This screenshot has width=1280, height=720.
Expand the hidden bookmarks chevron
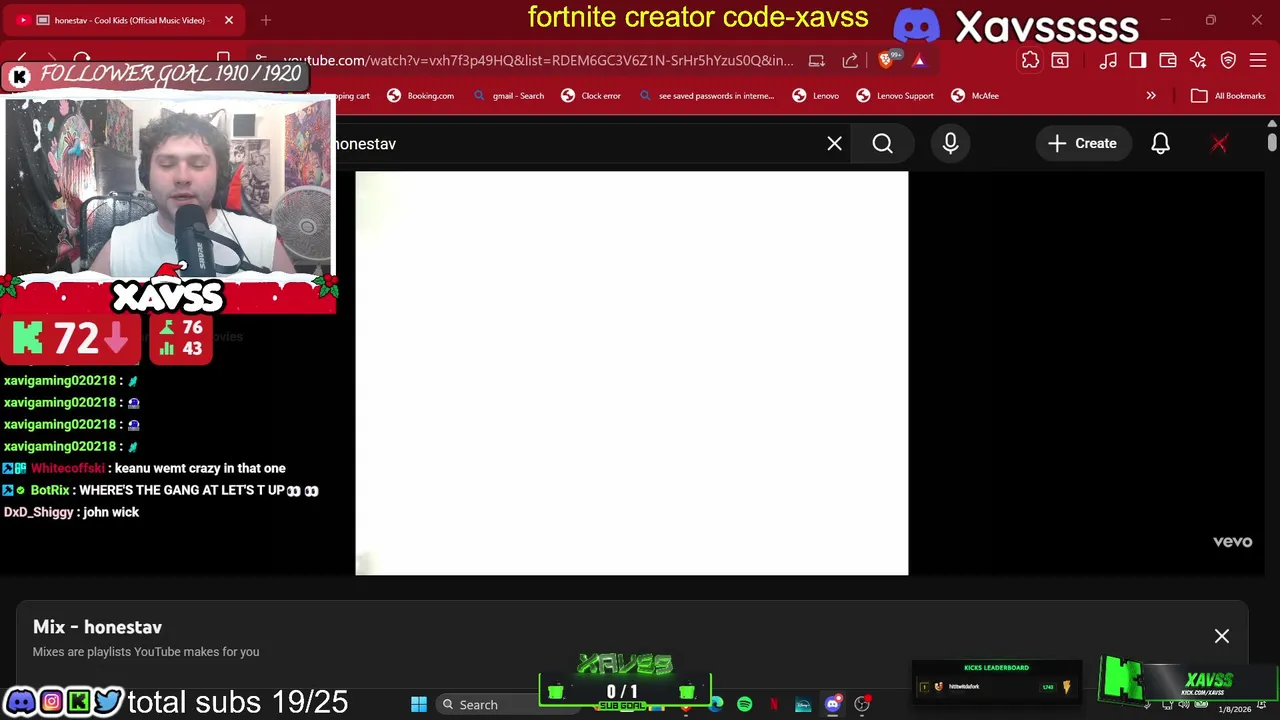(1151, 96)
